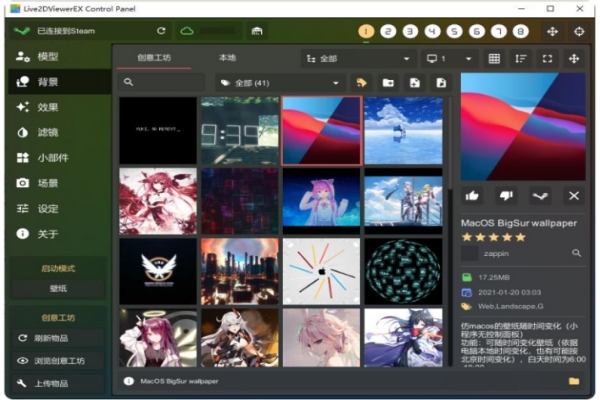This screenshot has width=600, height=400.
Task: Select slot number 5
Action: click(x=455, y=31)
